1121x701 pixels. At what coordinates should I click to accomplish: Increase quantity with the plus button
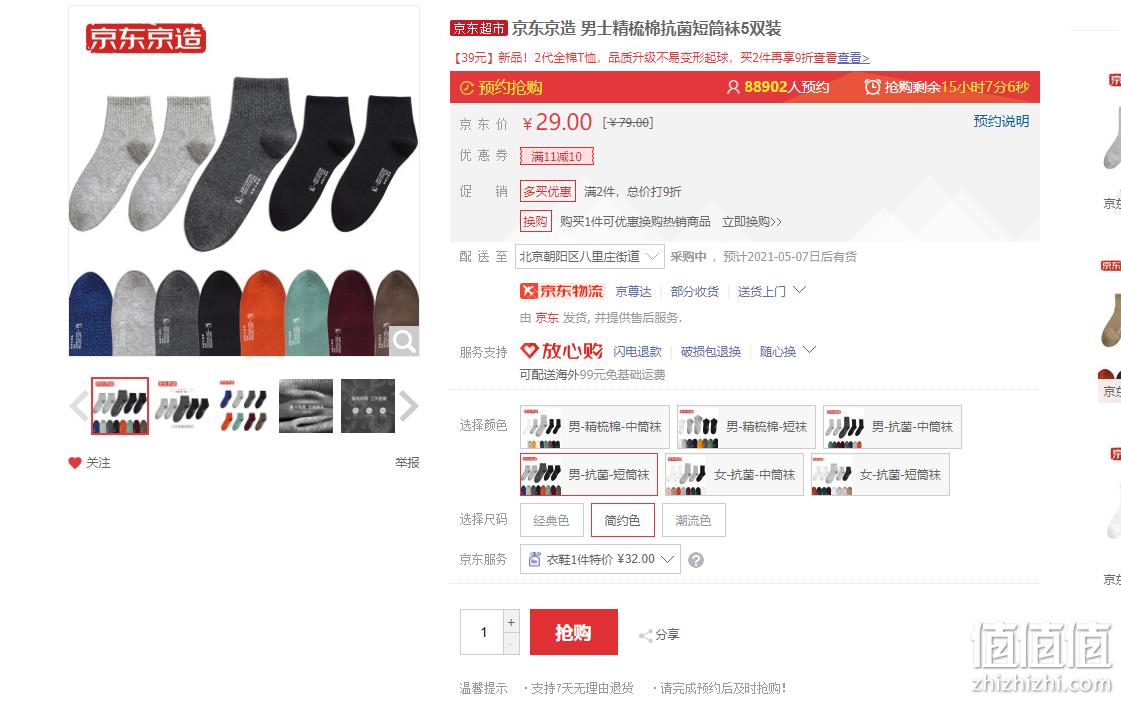coord(511,622)
